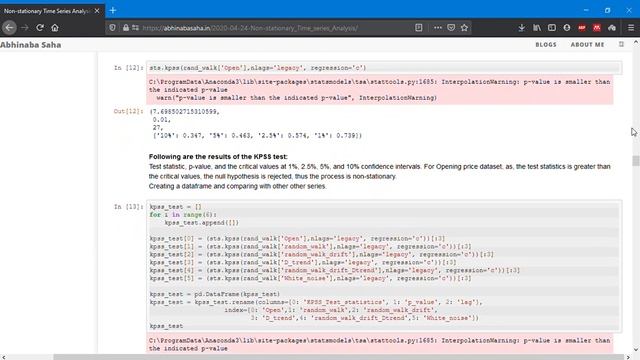Click the critical values dictionary line in Out[12]
The width and height of the screenshot is (640, 360).
pos(257,136)
